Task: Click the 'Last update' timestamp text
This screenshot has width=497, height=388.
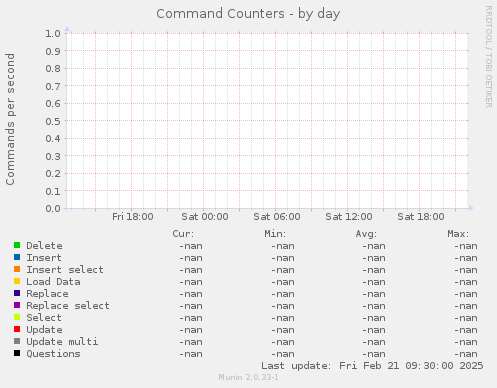Action: click(372, 366)
